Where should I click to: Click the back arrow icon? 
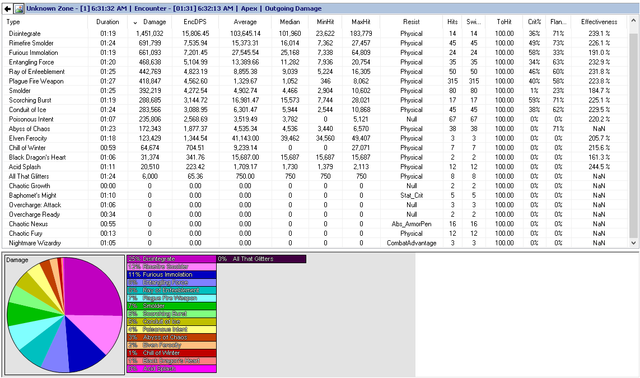point(7,8)
